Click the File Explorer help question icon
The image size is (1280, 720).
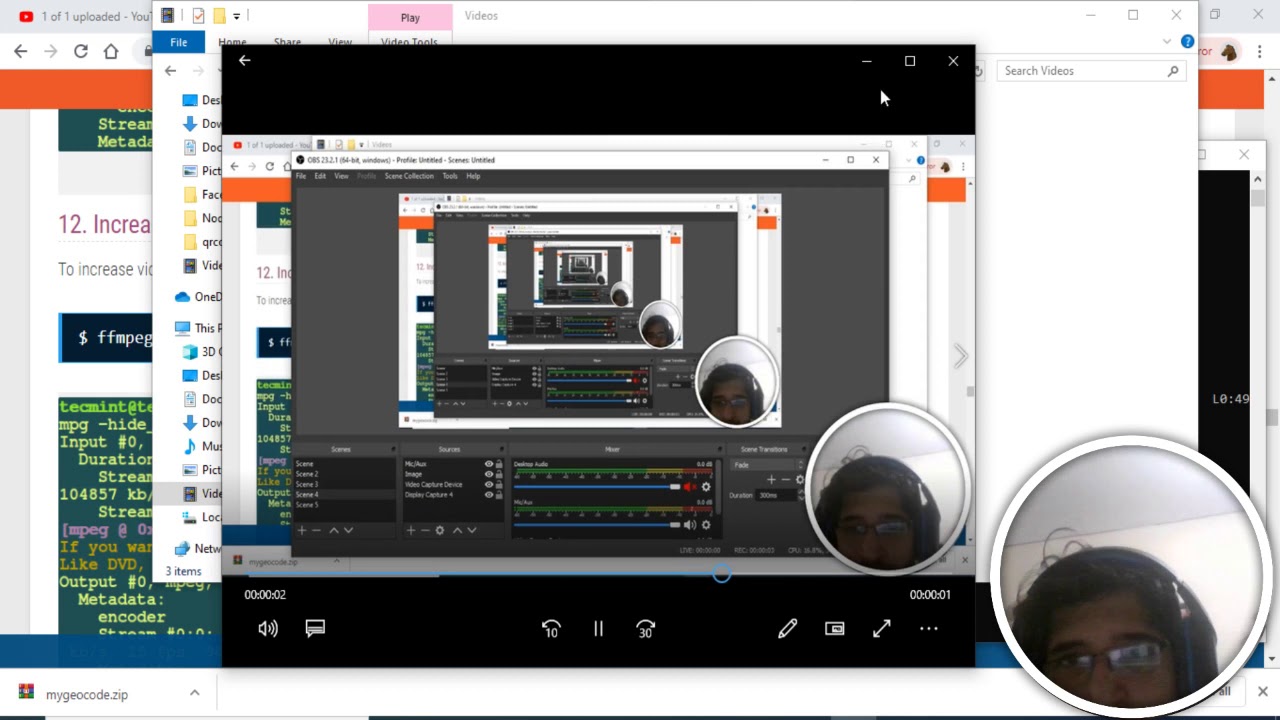tap(1187, 42)
